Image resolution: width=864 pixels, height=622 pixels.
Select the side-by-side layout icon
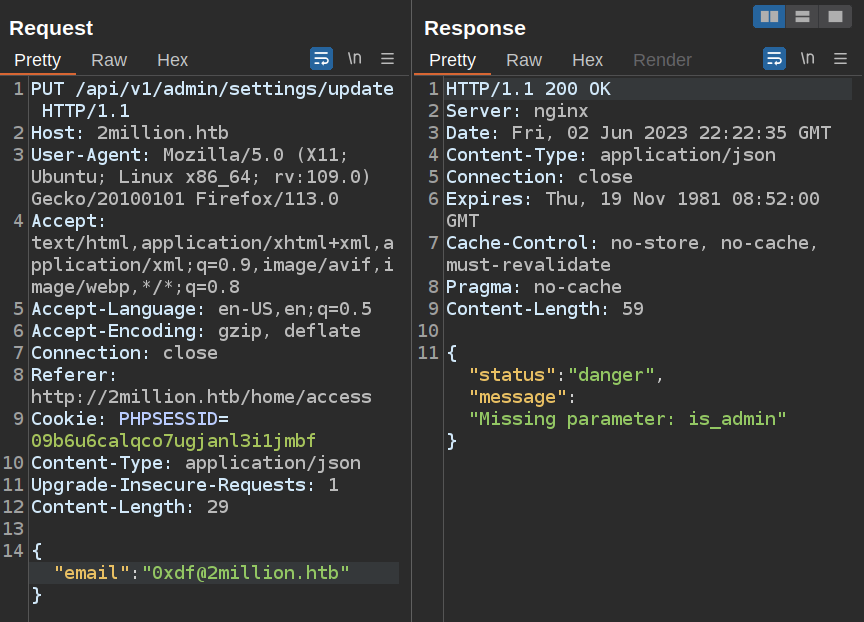click(769, 16)
